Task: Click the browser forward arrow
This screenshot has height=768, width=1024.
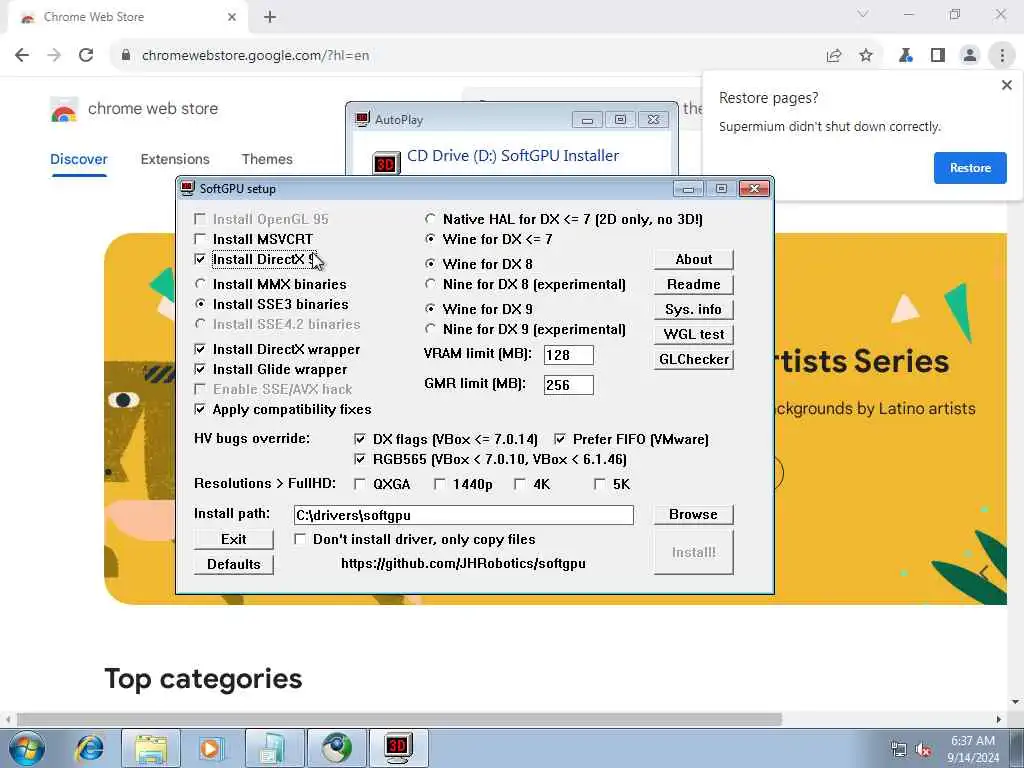Action: point(54,56)
